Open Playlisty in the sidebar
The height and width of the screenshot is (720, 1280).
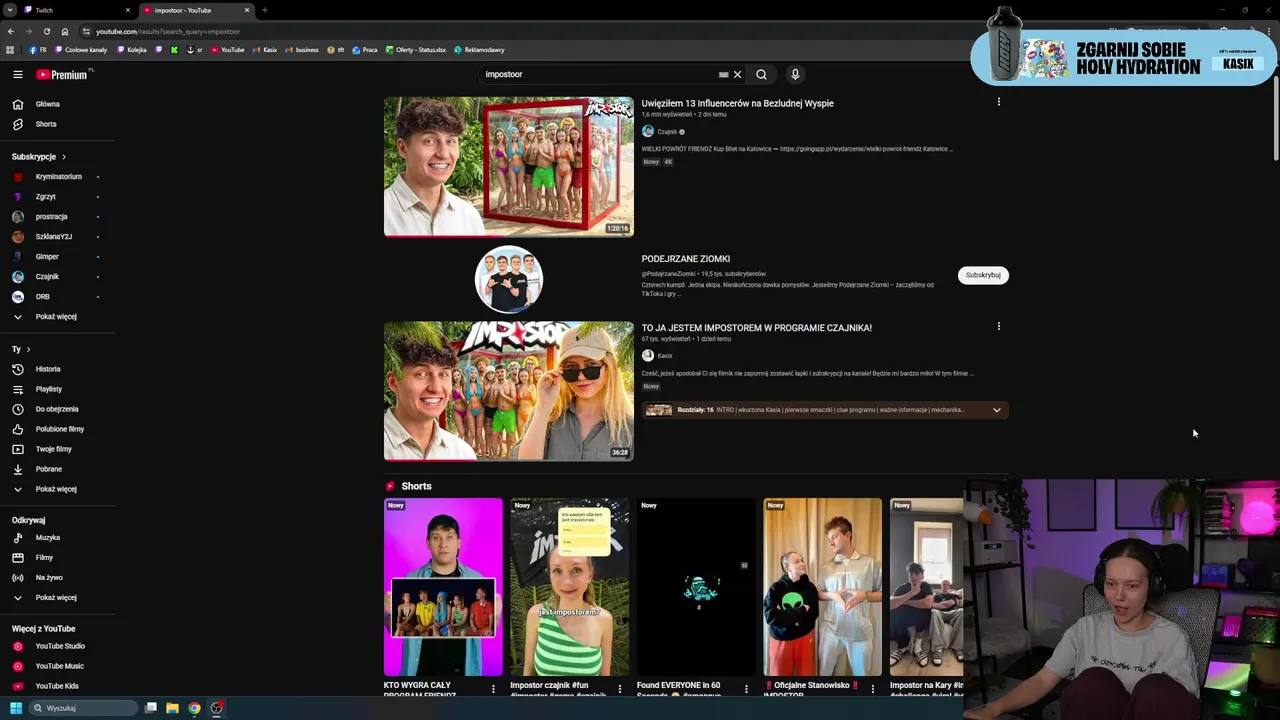coord(48,389)
